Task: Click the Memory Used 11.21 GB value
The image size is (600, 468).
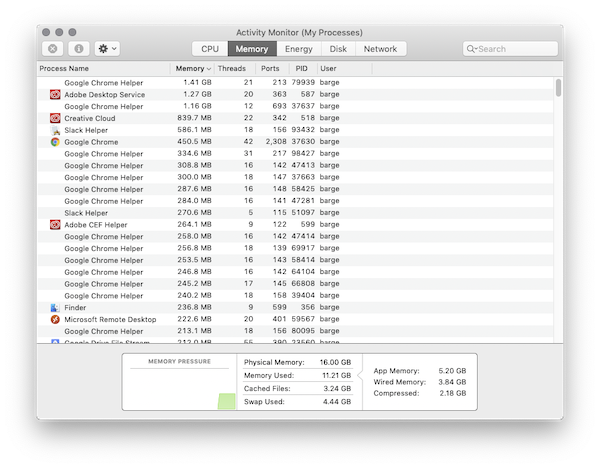Action: 336,375
